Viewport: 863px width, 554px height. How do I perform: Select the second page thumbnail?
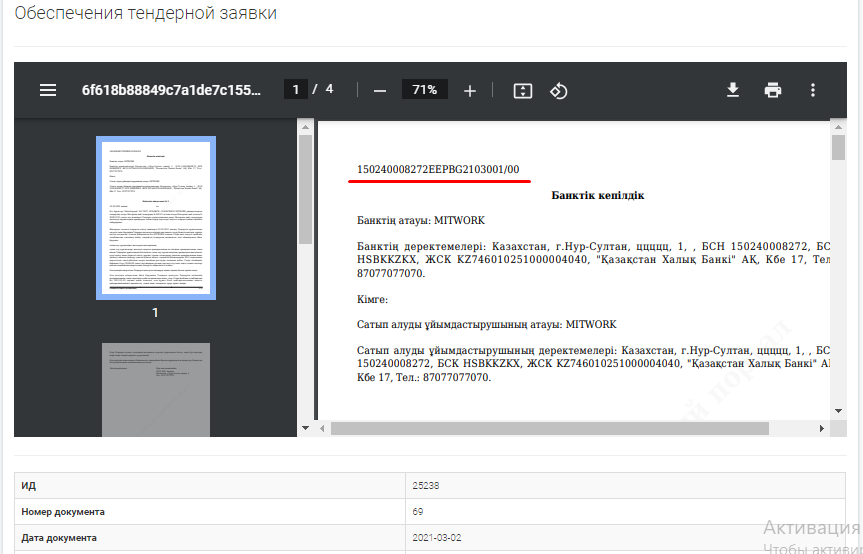[x=155, y=389]
